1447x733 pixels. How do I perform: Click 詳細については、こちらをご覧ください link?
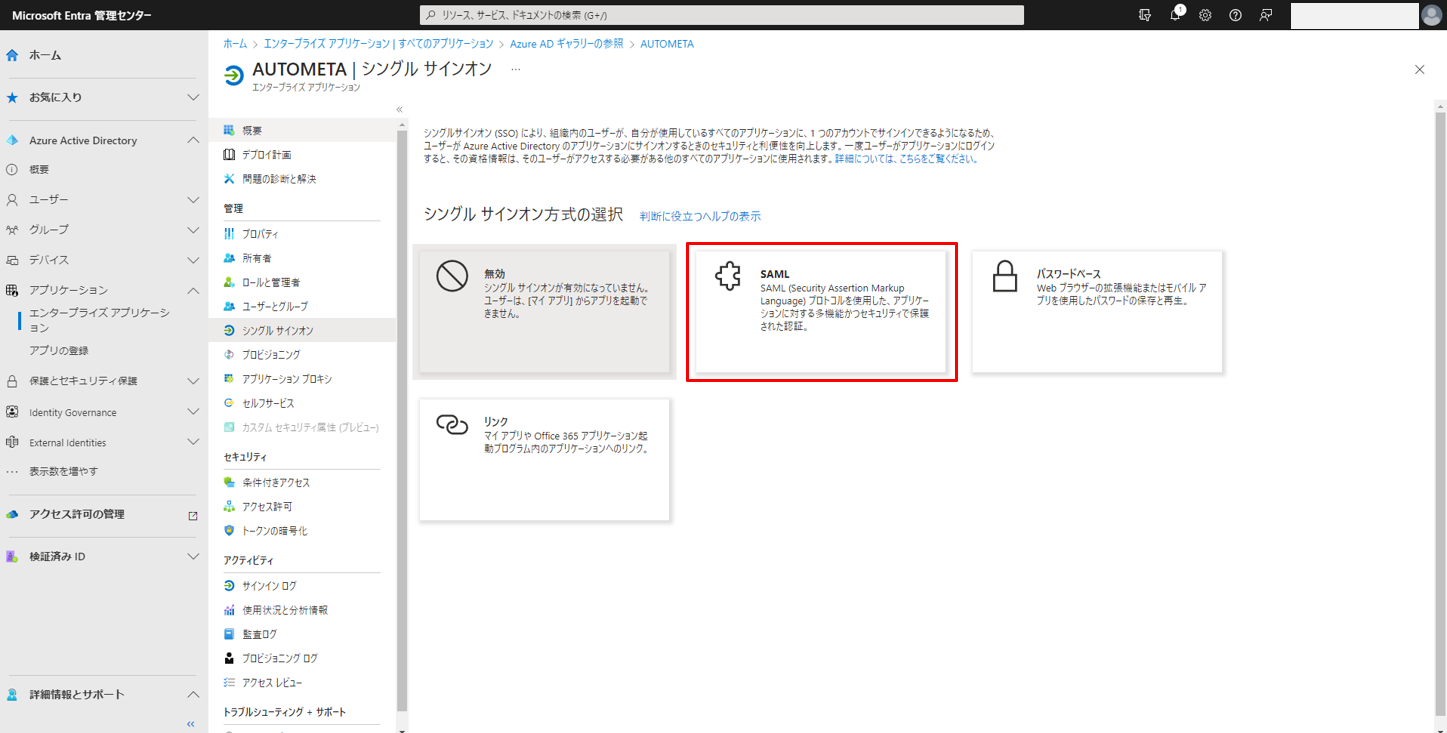tap(906, 159)
